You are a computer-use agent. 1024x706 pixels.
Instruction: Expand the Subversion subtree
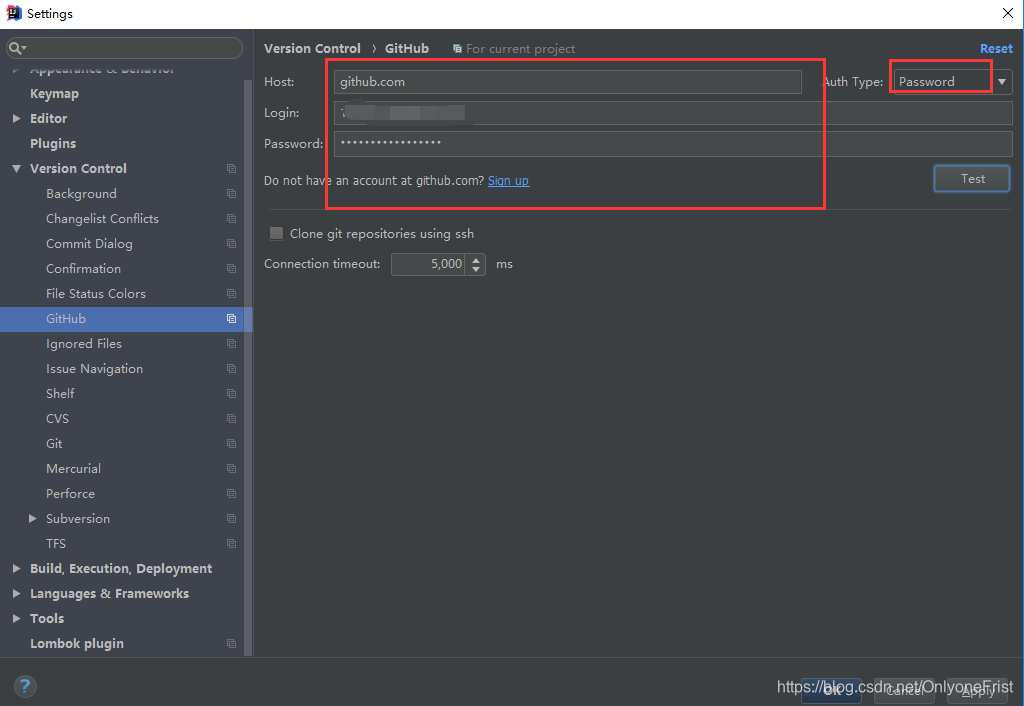point(33,519)
